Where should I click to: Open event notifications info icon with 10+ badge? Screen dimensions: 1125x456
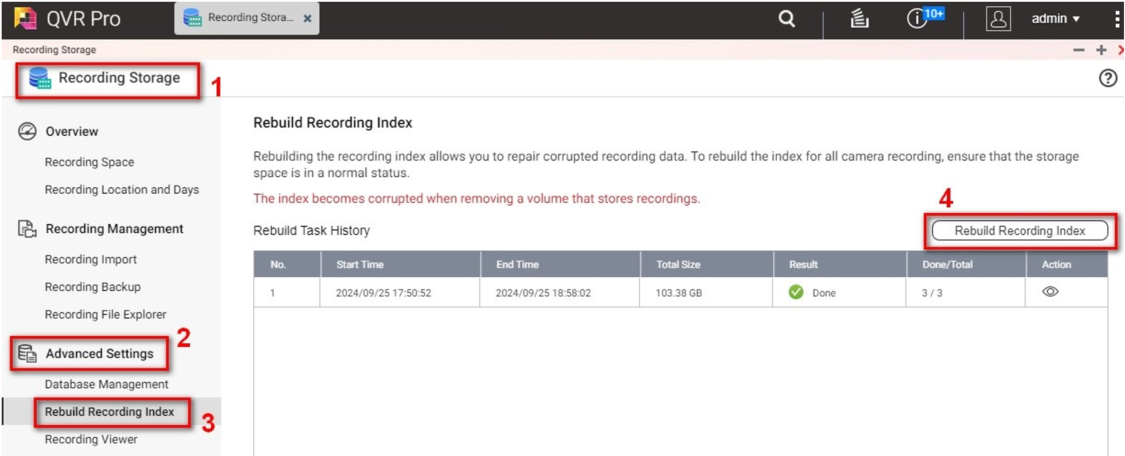pos(918,19)
